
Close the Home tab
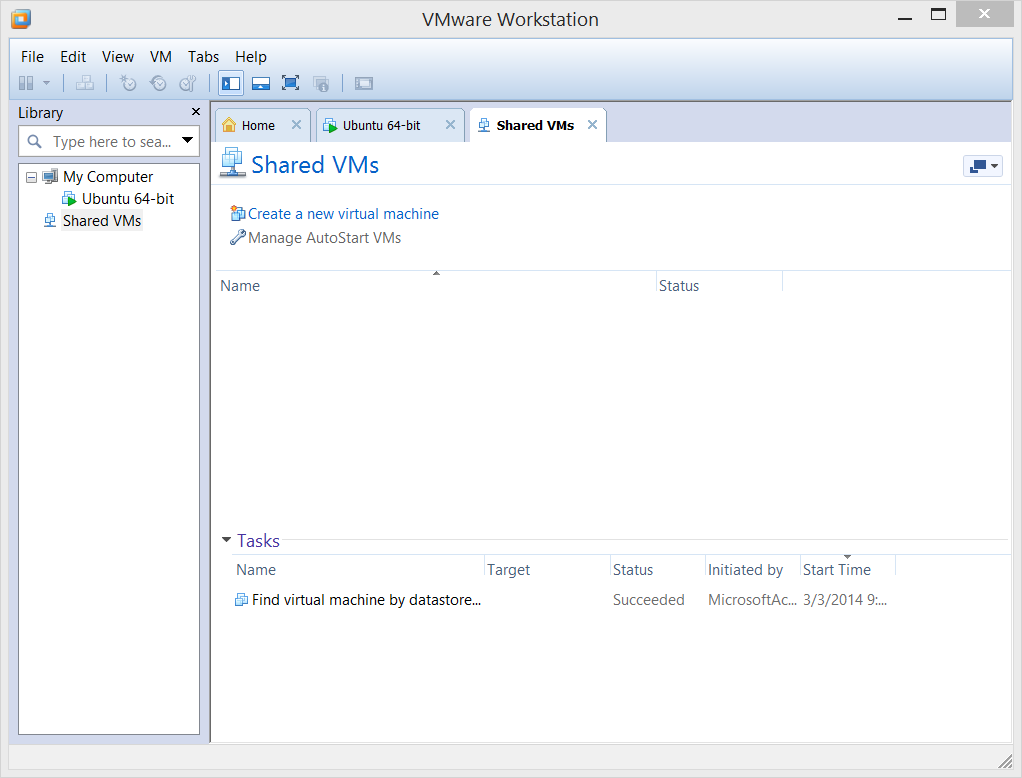tap(297, 124)
